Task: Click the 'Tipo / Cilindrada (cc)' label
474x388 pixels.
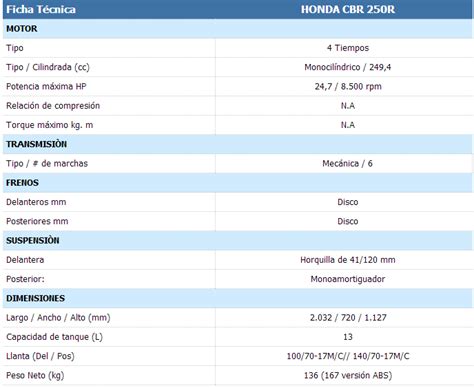Action: pyautogui.click(x=48, y=67)
